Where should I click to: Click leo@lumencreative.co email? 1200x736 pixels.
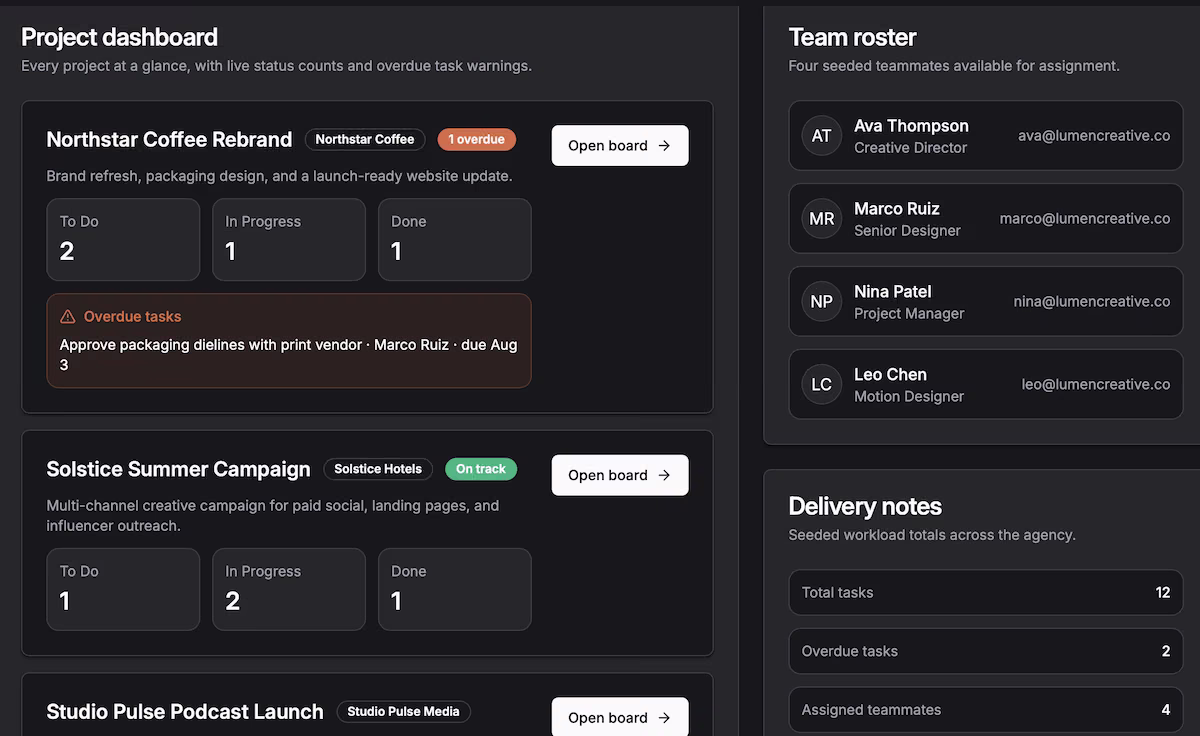point(1096,385)
